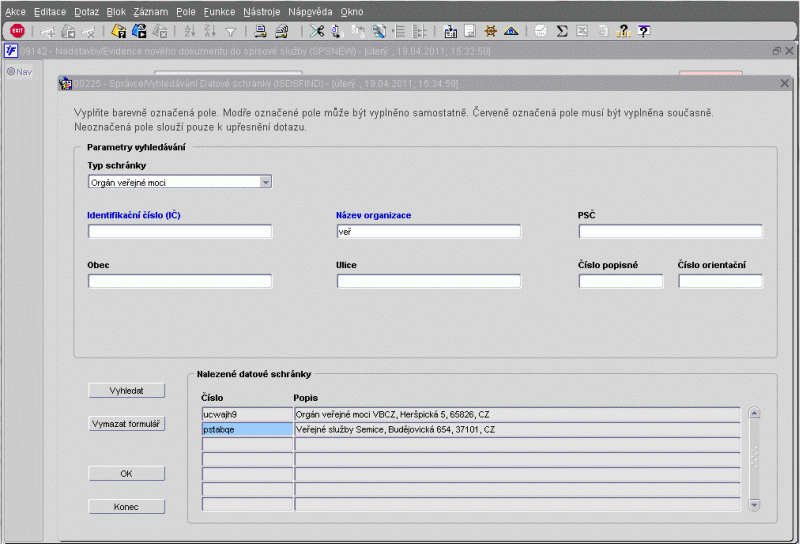The image size is (800, 544).
Task: Click the Název organizace input field
Action: pyautogui.click(x=428, y=232)
